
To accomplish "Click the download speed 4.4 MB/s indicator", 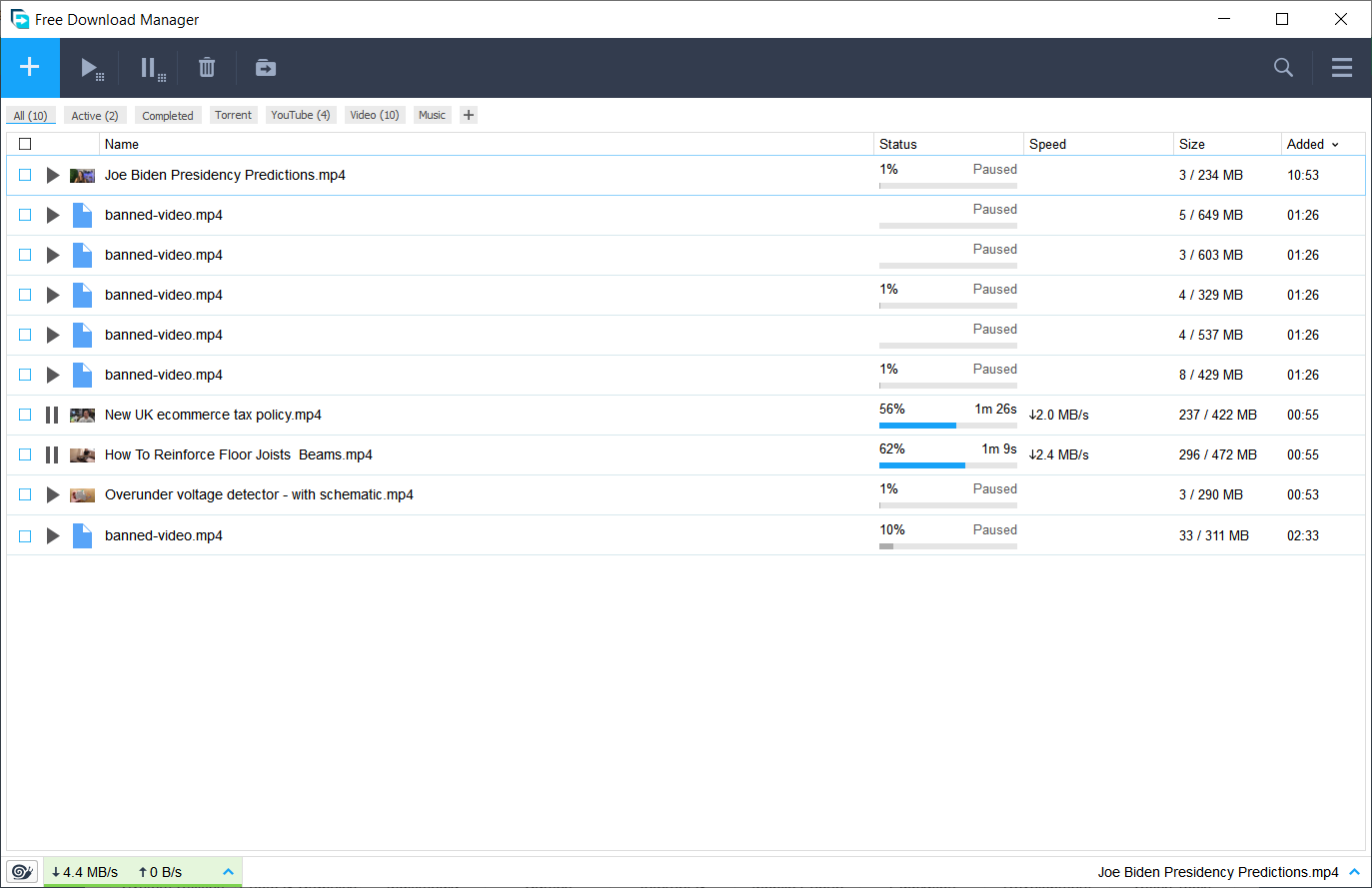I will click(85, 872).
